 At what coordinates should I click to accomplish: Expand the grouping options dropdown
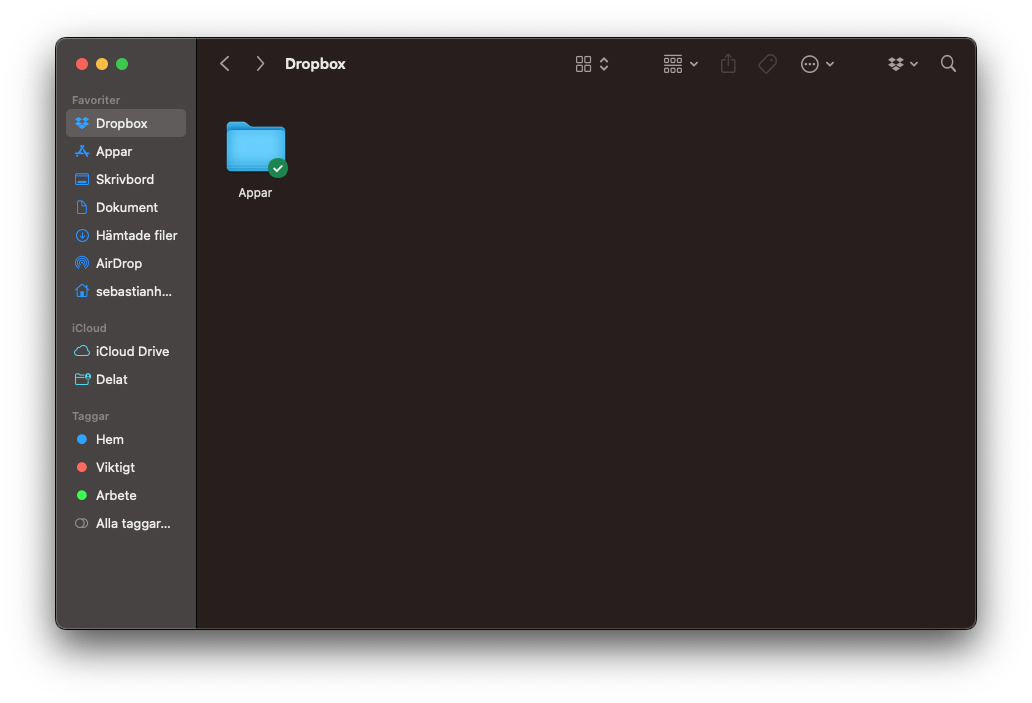click(x=681, y=64)
